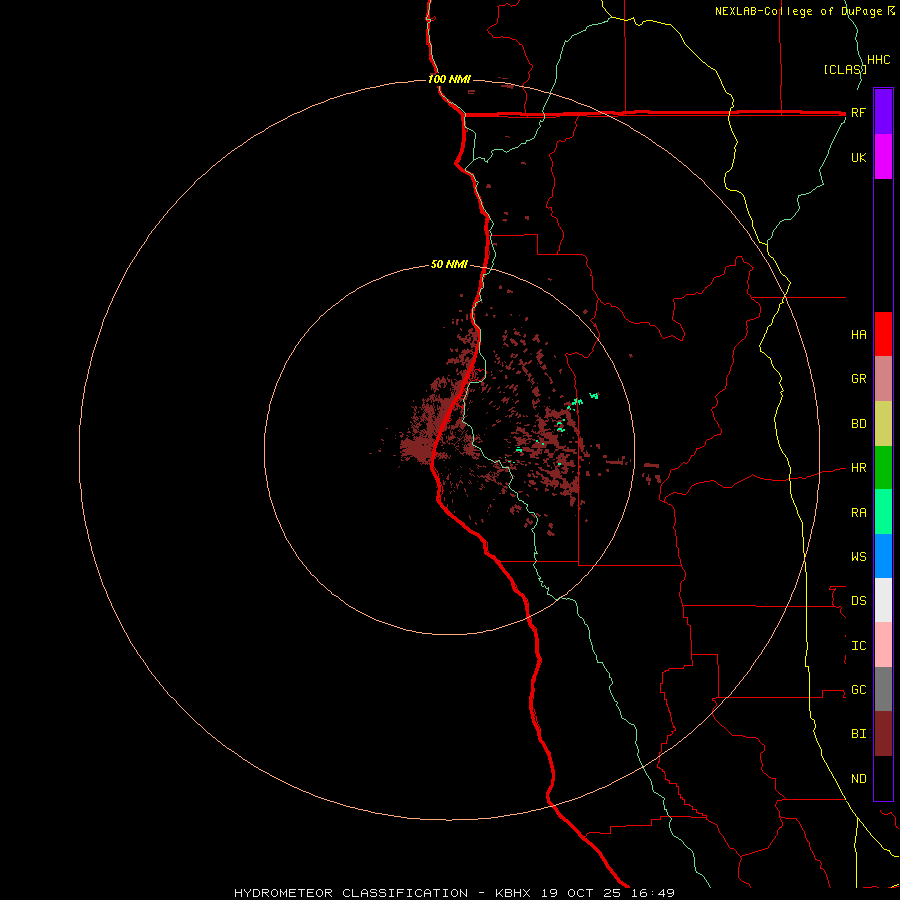Select the light pink IC legend swatch
Viewport: 900px width, 900px height.
coord(883,645)
